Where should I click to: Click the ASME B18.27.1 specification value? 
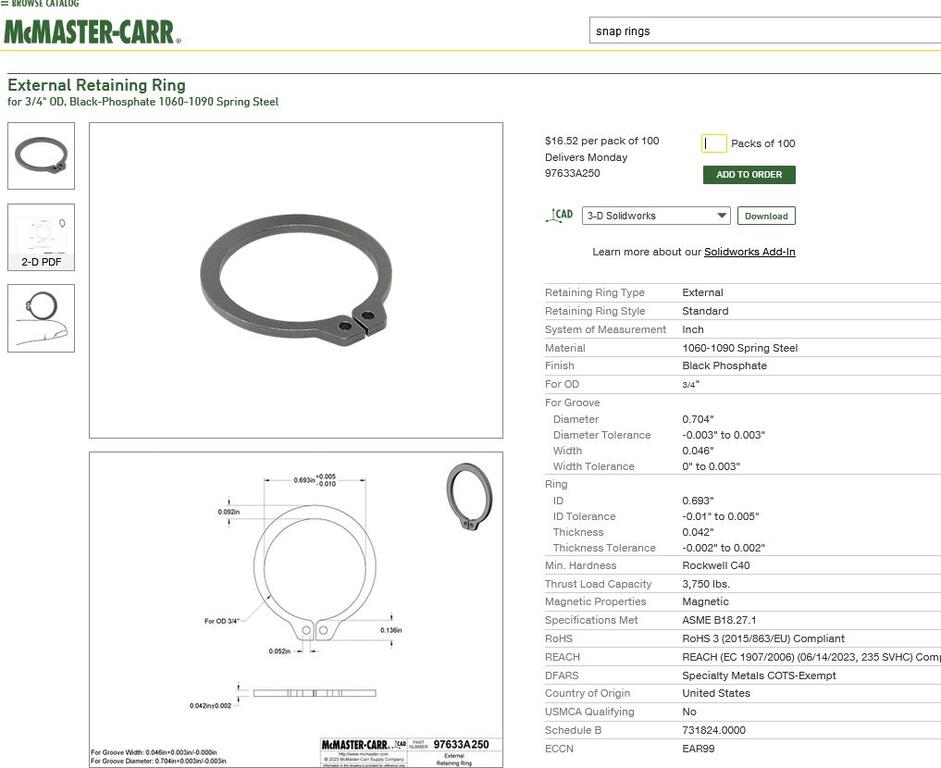click(719, 620)
